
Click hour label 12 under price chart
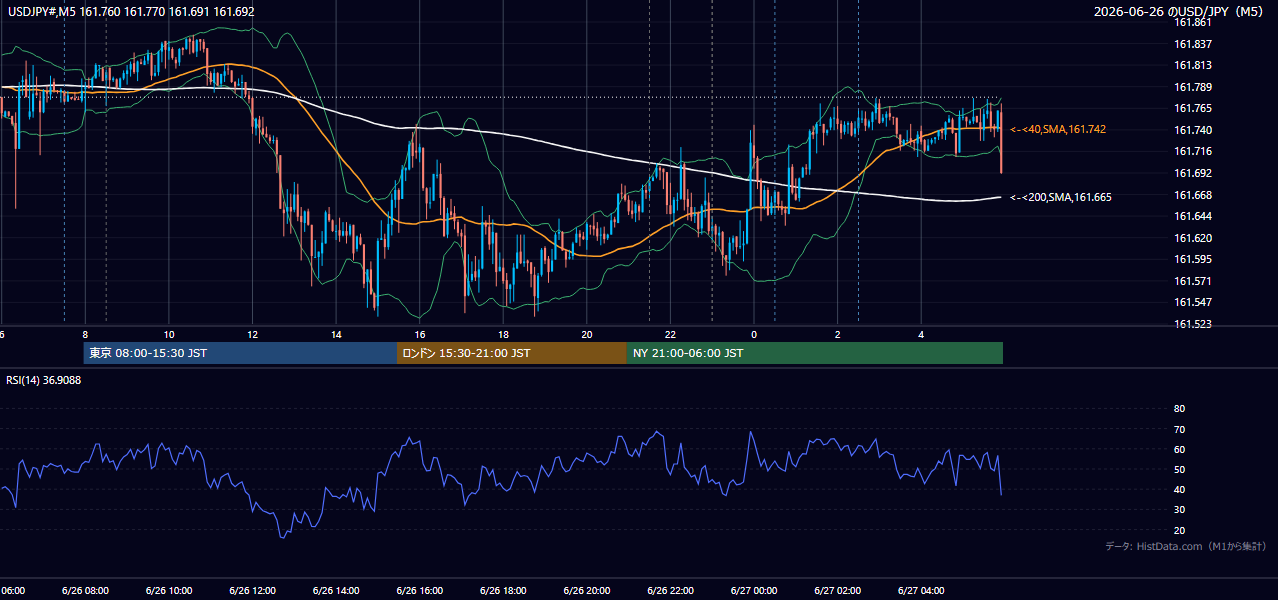click(252, 334)
